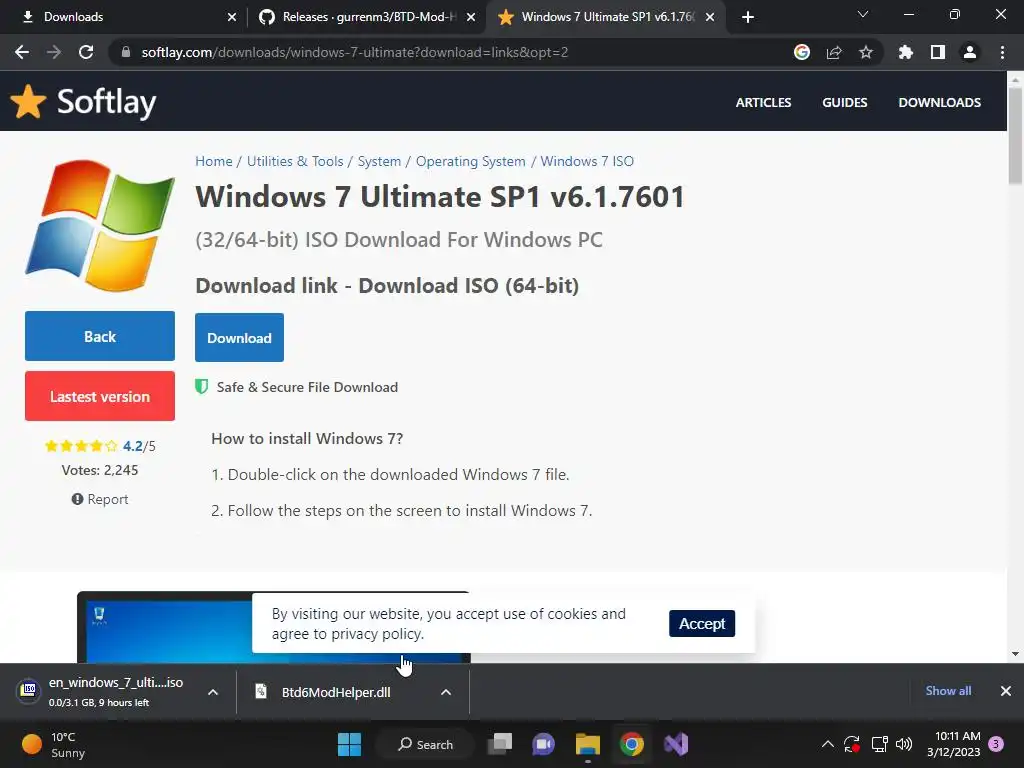Click the ISO file icon in downloads bar
This screenshot has width=1024, height=768.
(29, 690)
